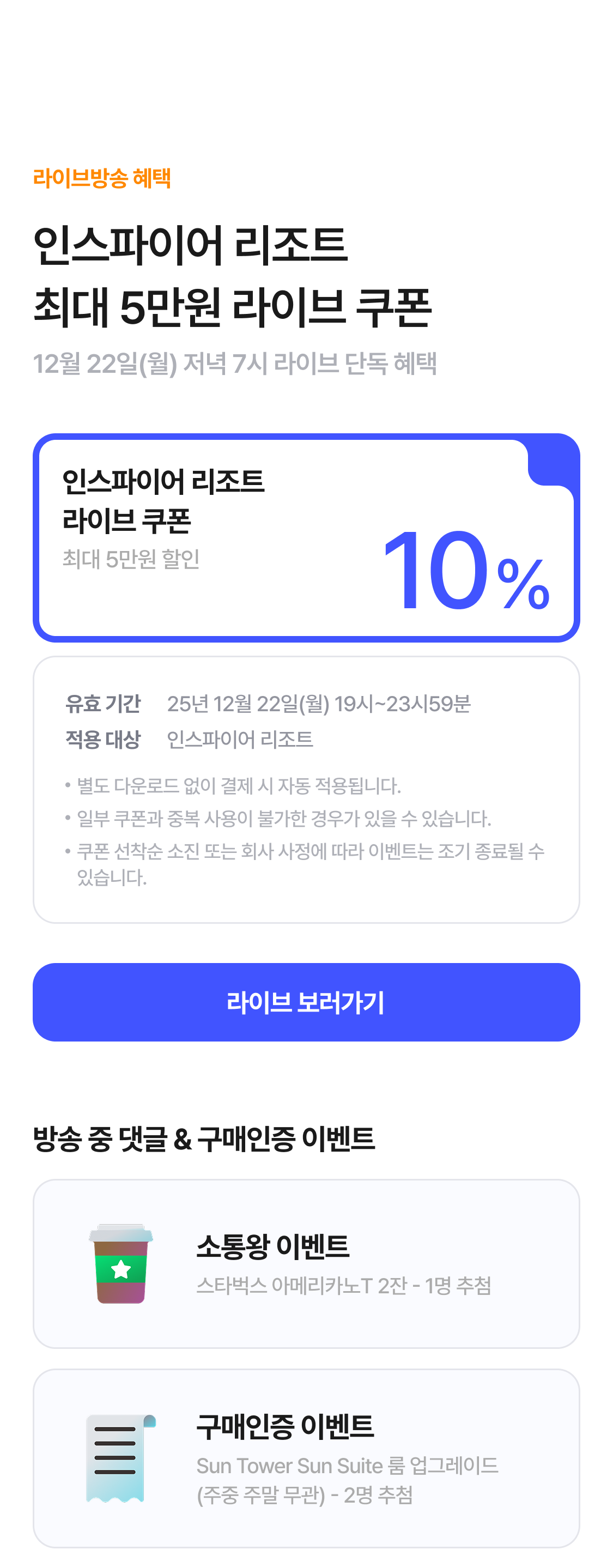
Task: Tap the 적용 대상 인스파이어 리조트 value
Action: coord(240,739)
